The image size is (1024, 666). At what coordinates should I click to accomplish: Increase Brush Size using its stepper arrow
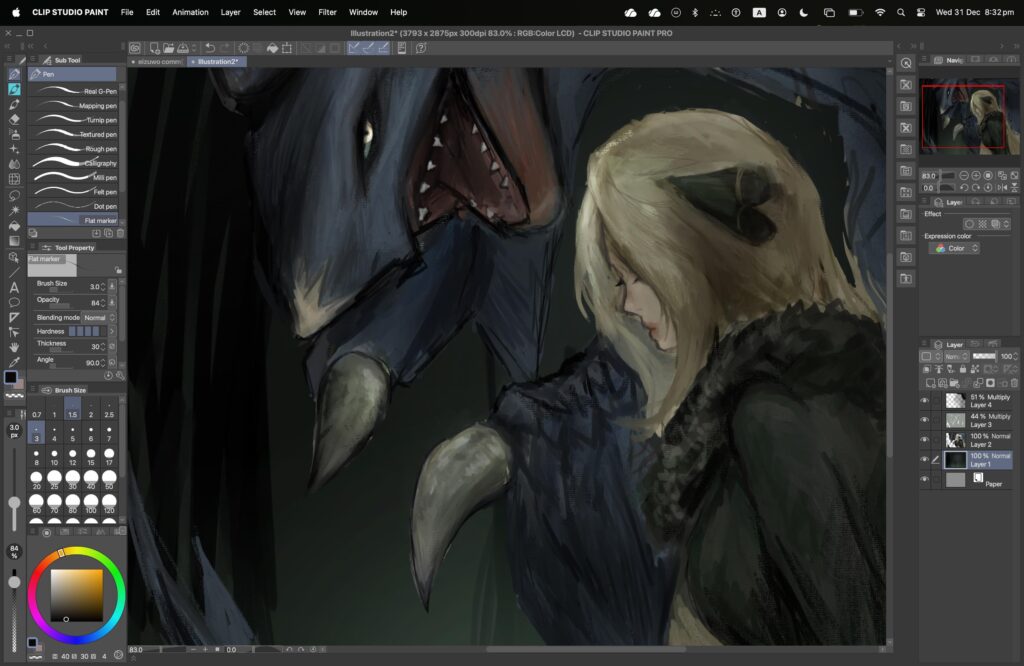click(103, 283)
